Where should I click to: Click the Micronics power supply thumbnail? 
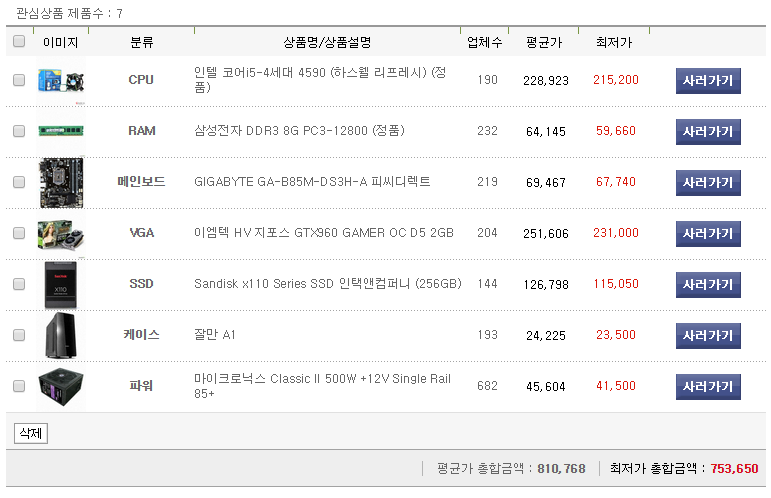point(61,386)
